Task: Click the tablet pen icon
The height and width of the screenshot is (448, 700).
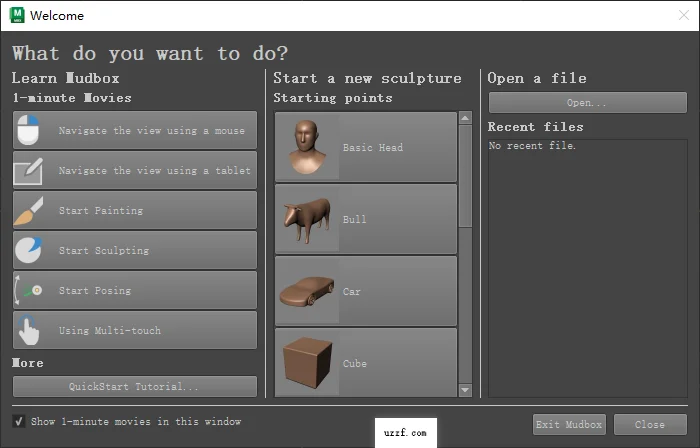Action: (28, 171)
